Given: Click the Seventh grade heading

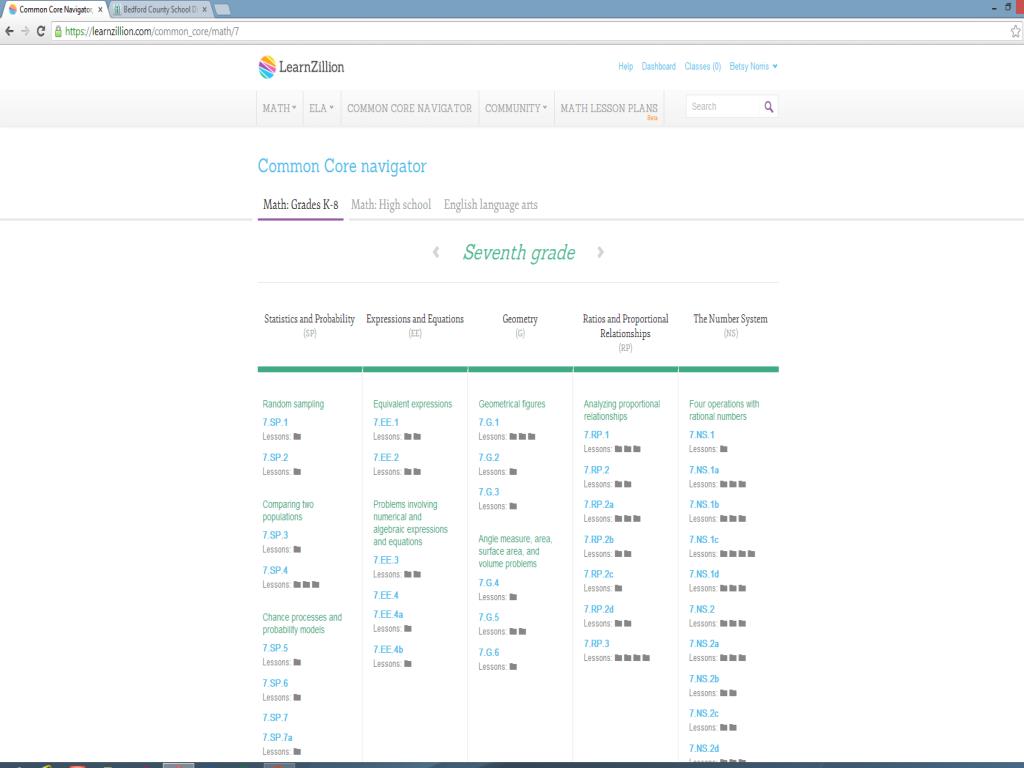Looking at the screenshot, I should [x=519, y=252].
